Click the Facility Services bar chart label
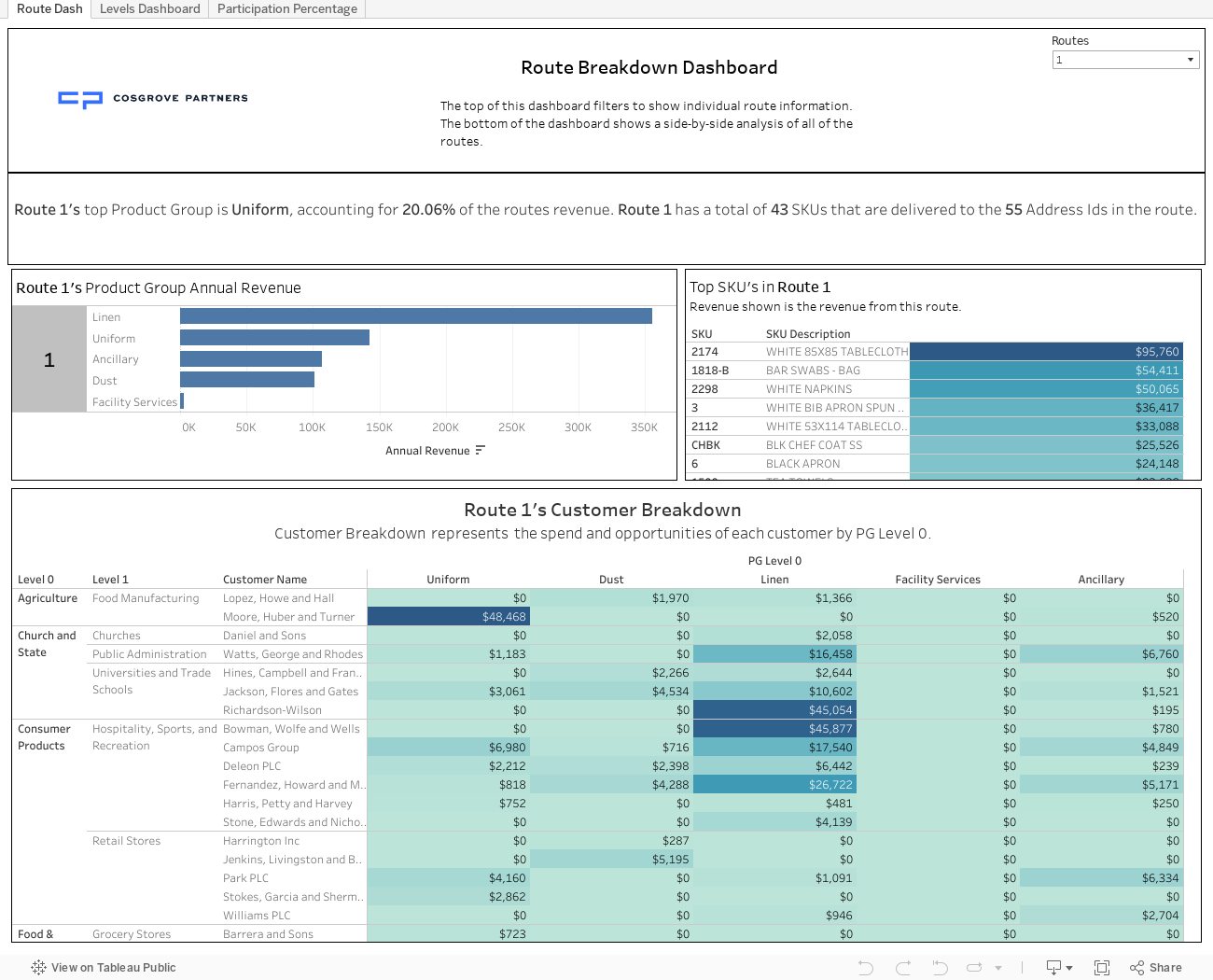1213x980 pixels. click(134, 402)
